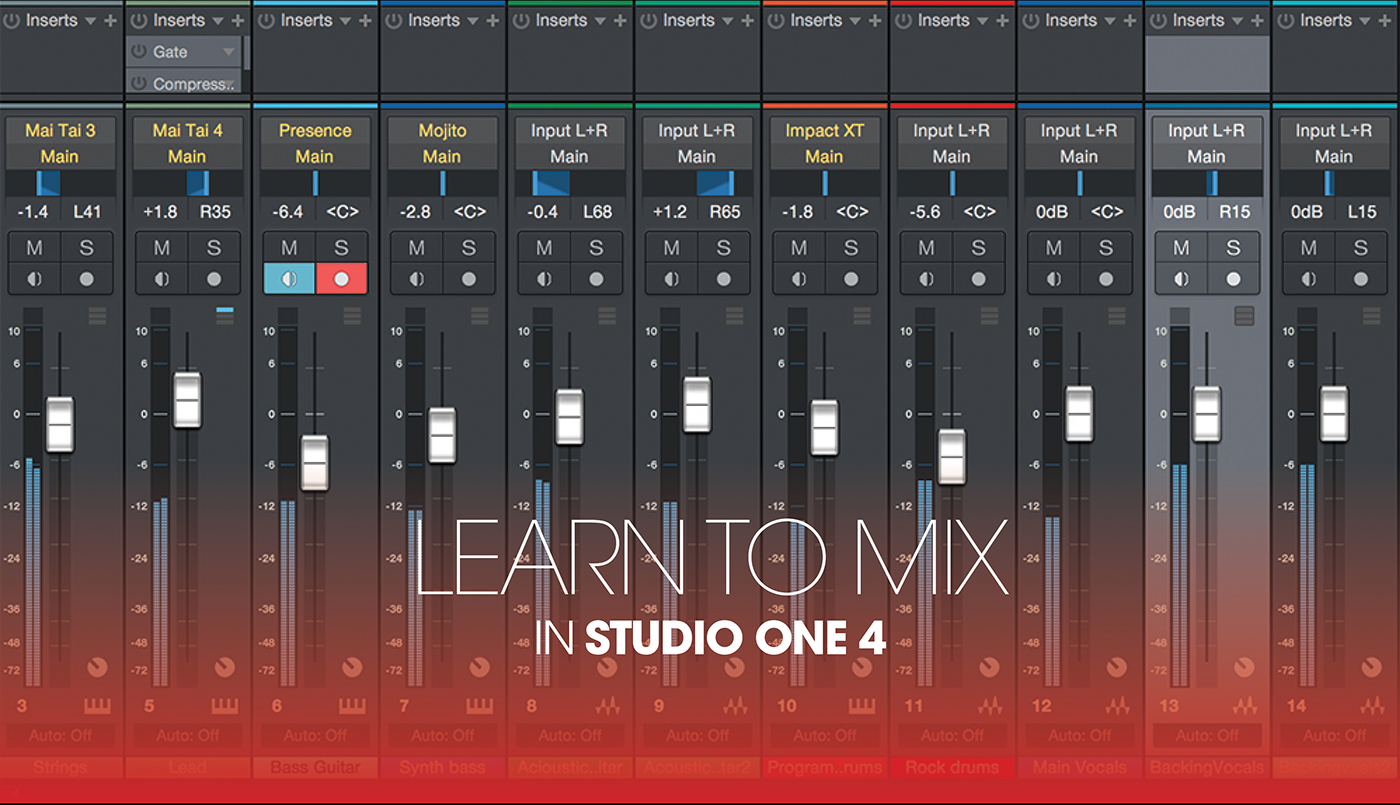Click the audio waveform icon on channel 8
Image resolution: width=1400 pixels, height=805 pixels.
607,706
